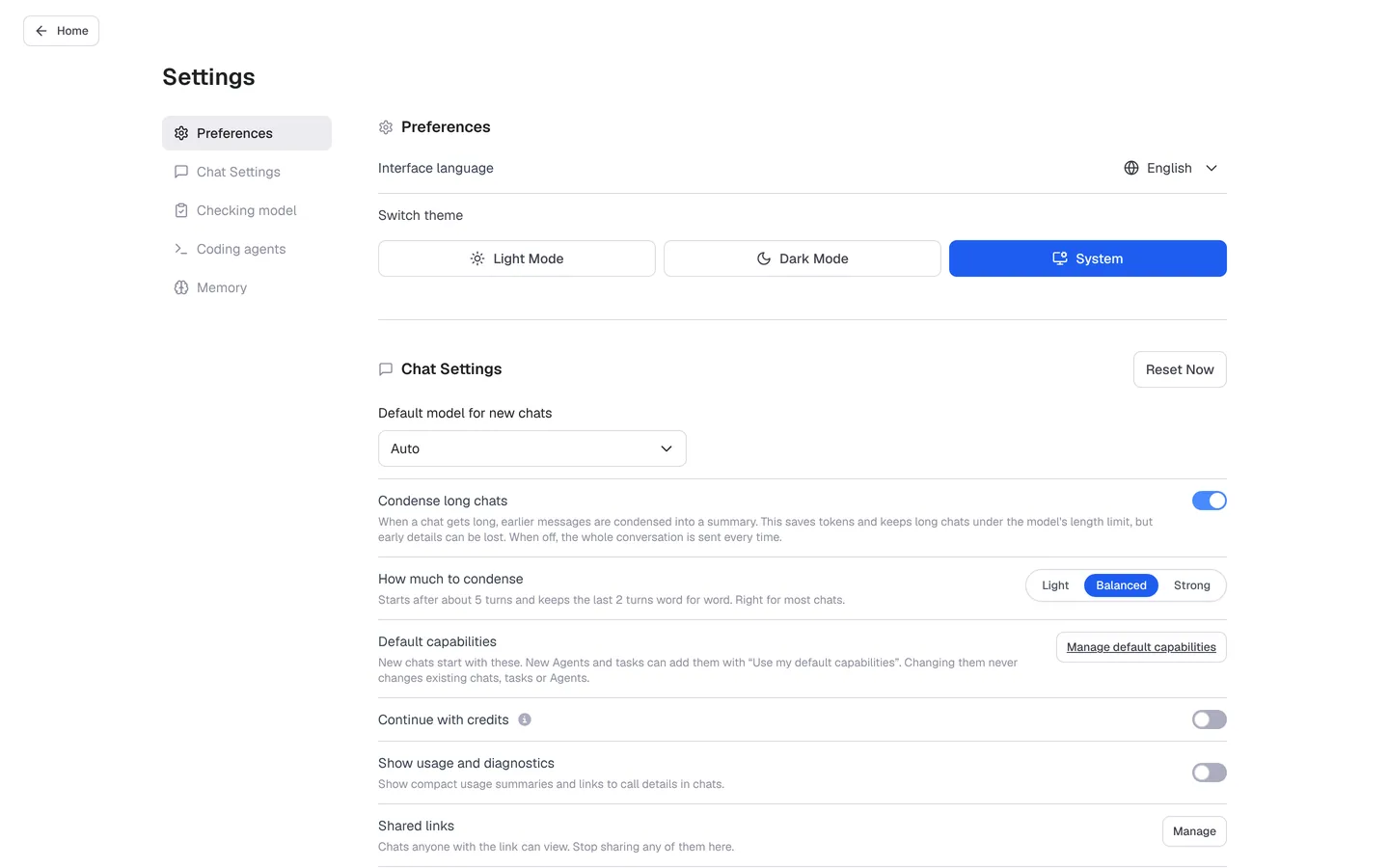Click the info icon next to Continue with credits

pyautogui.click(x=525, y=719)
